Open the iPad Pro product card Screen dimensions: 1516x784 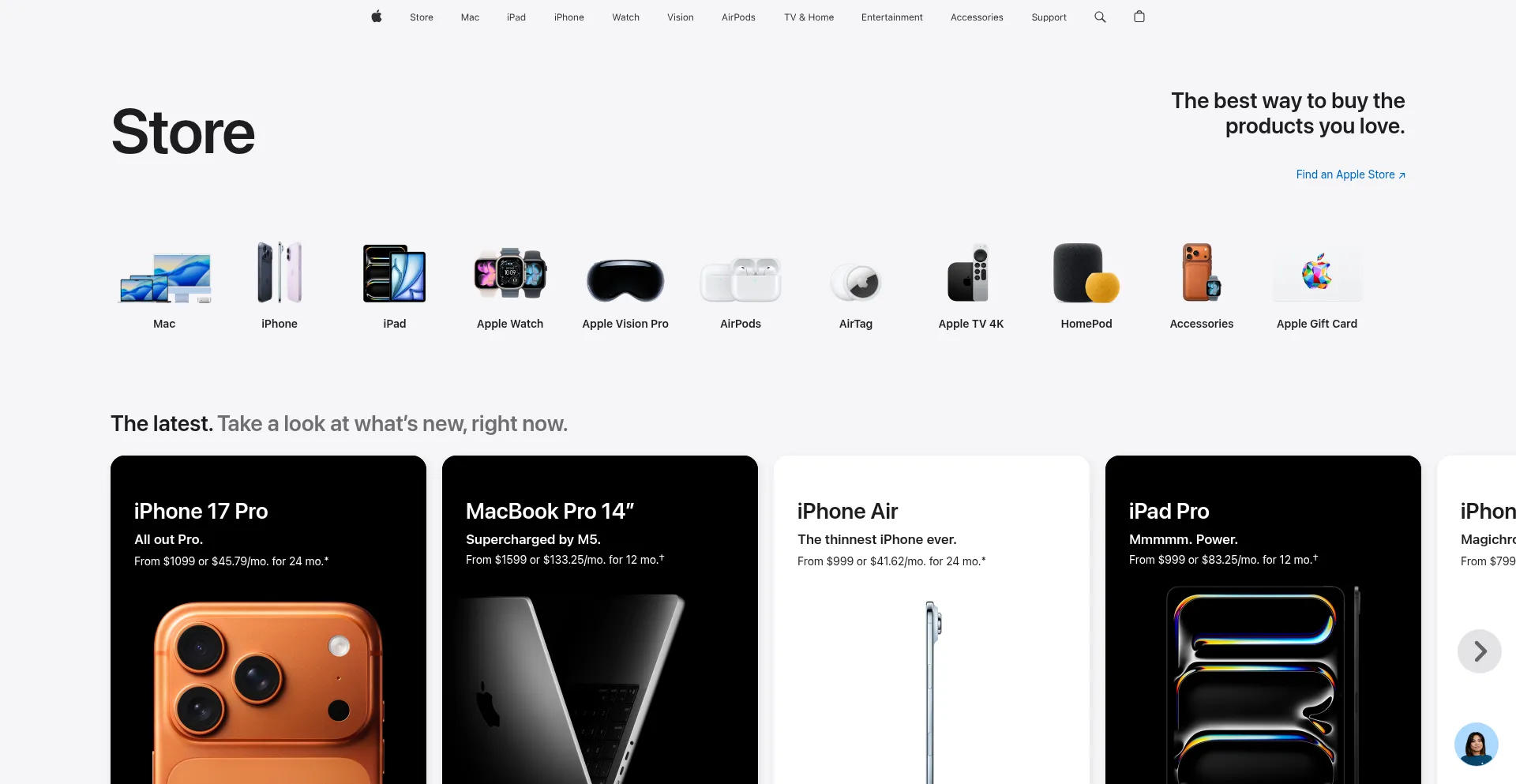click(1263, 620)
